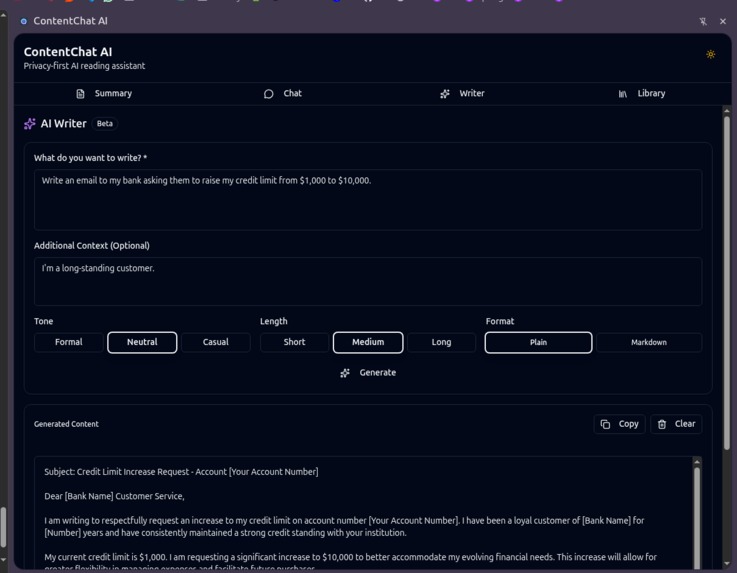Click the 'Tone' label
Image resolution: width=737 pixels, height=573 pixels.
tap(43, 322)
